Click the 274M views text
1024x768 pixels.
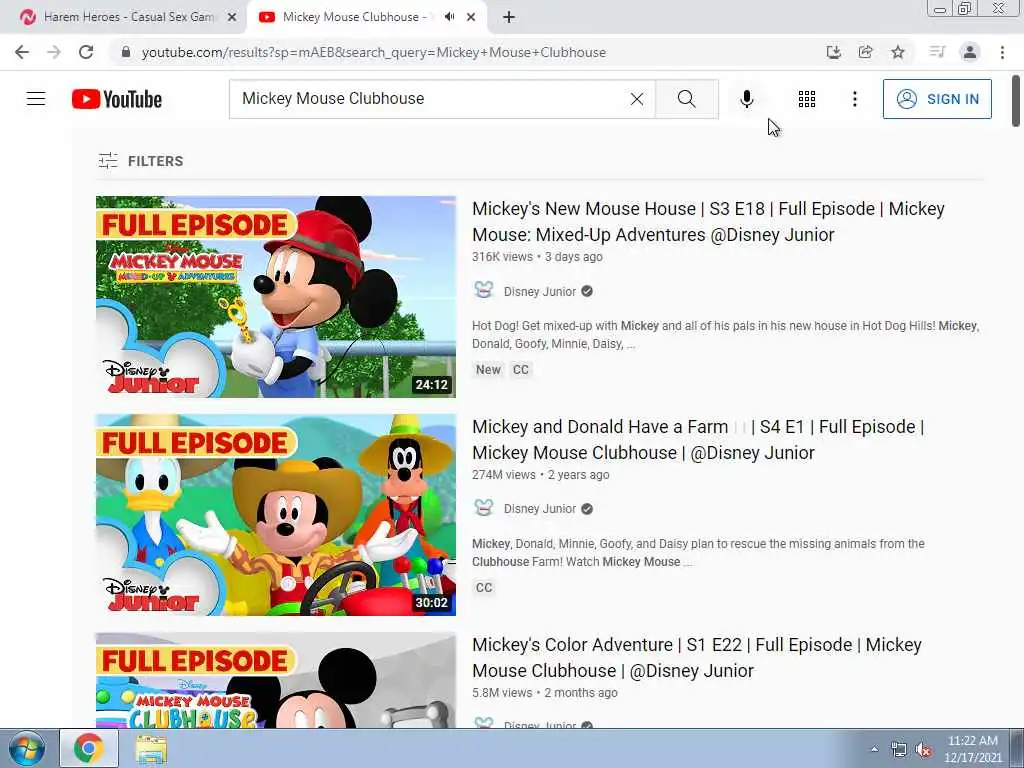click(504, 475)
